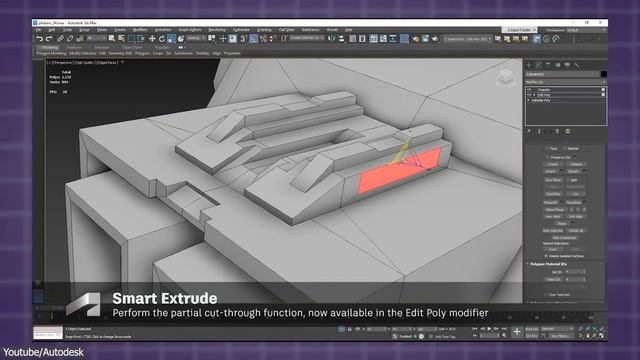Click the Hide Selected button

pyautogui.click(x=553, y=231)
